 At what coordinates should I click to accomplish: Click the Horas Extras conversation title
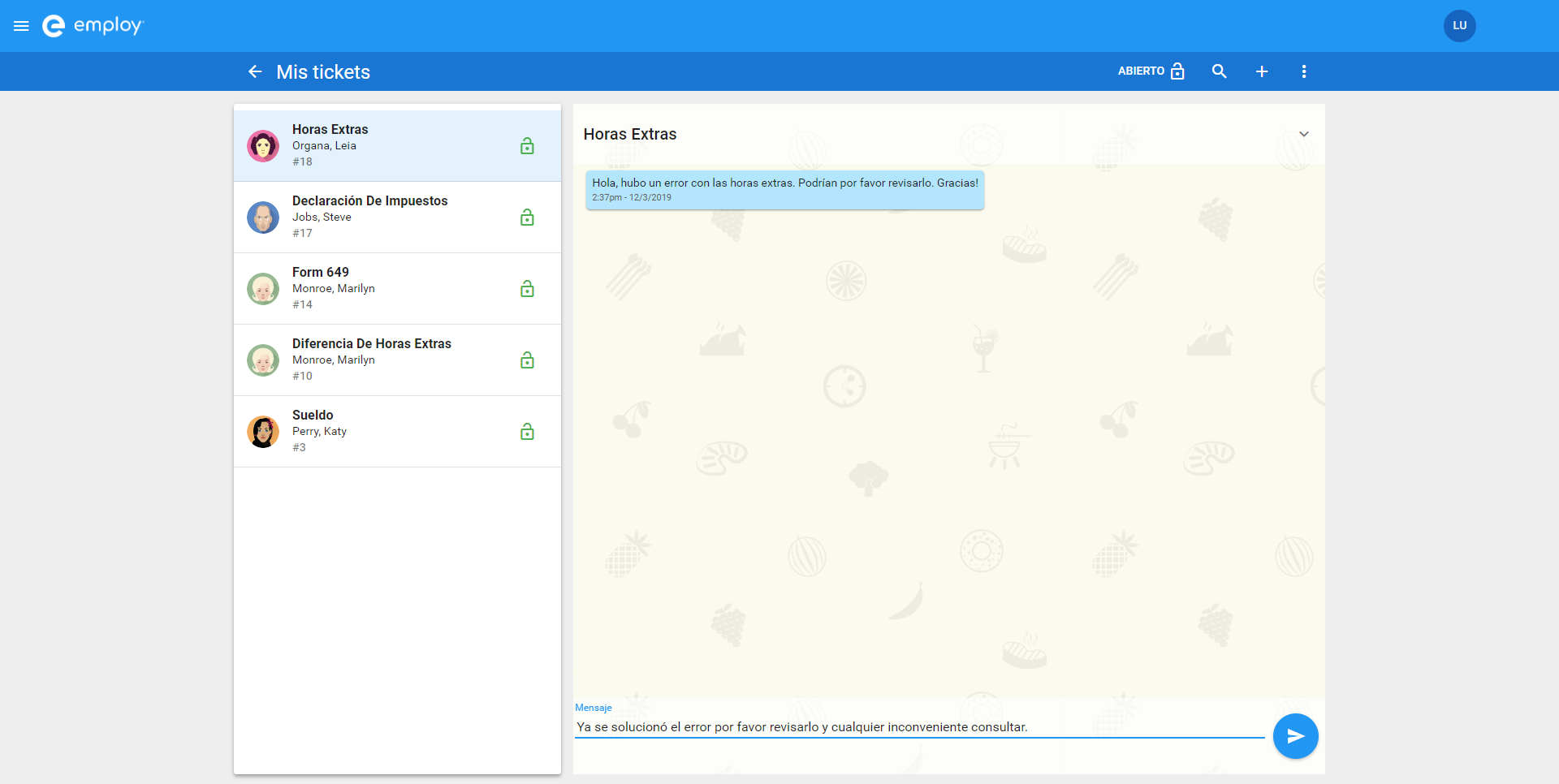(x=630, y=134)
